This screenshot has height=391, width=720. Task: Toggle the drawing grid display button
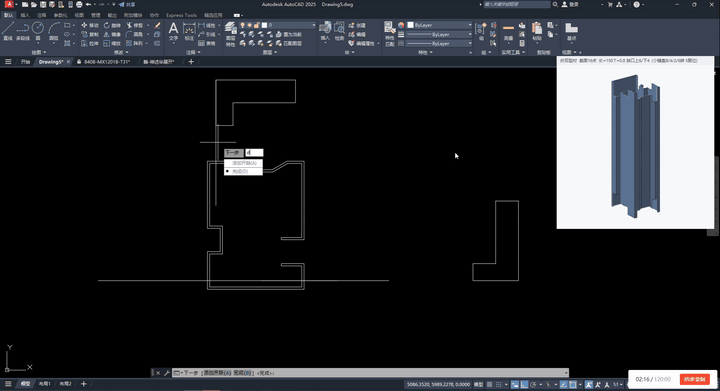(x=489, y=385)
